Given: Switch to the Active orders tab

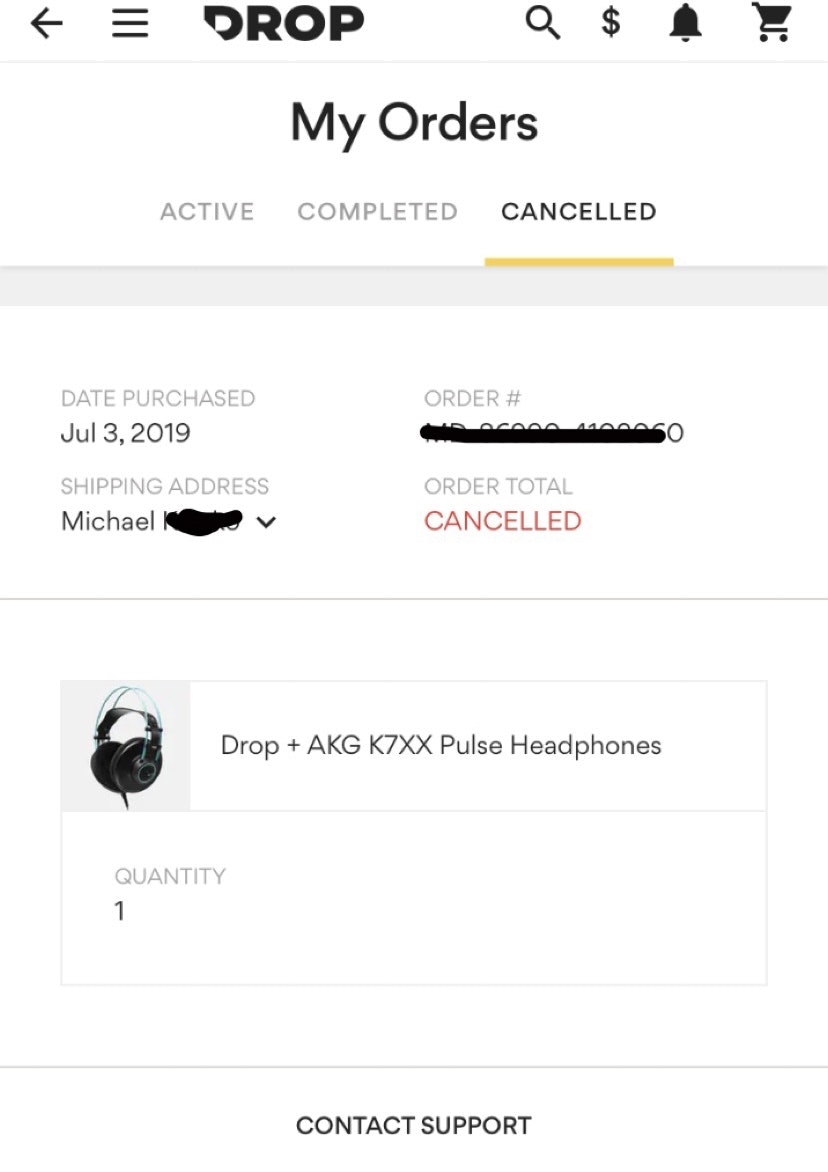Looking at the screenshot, I should 207,212.
